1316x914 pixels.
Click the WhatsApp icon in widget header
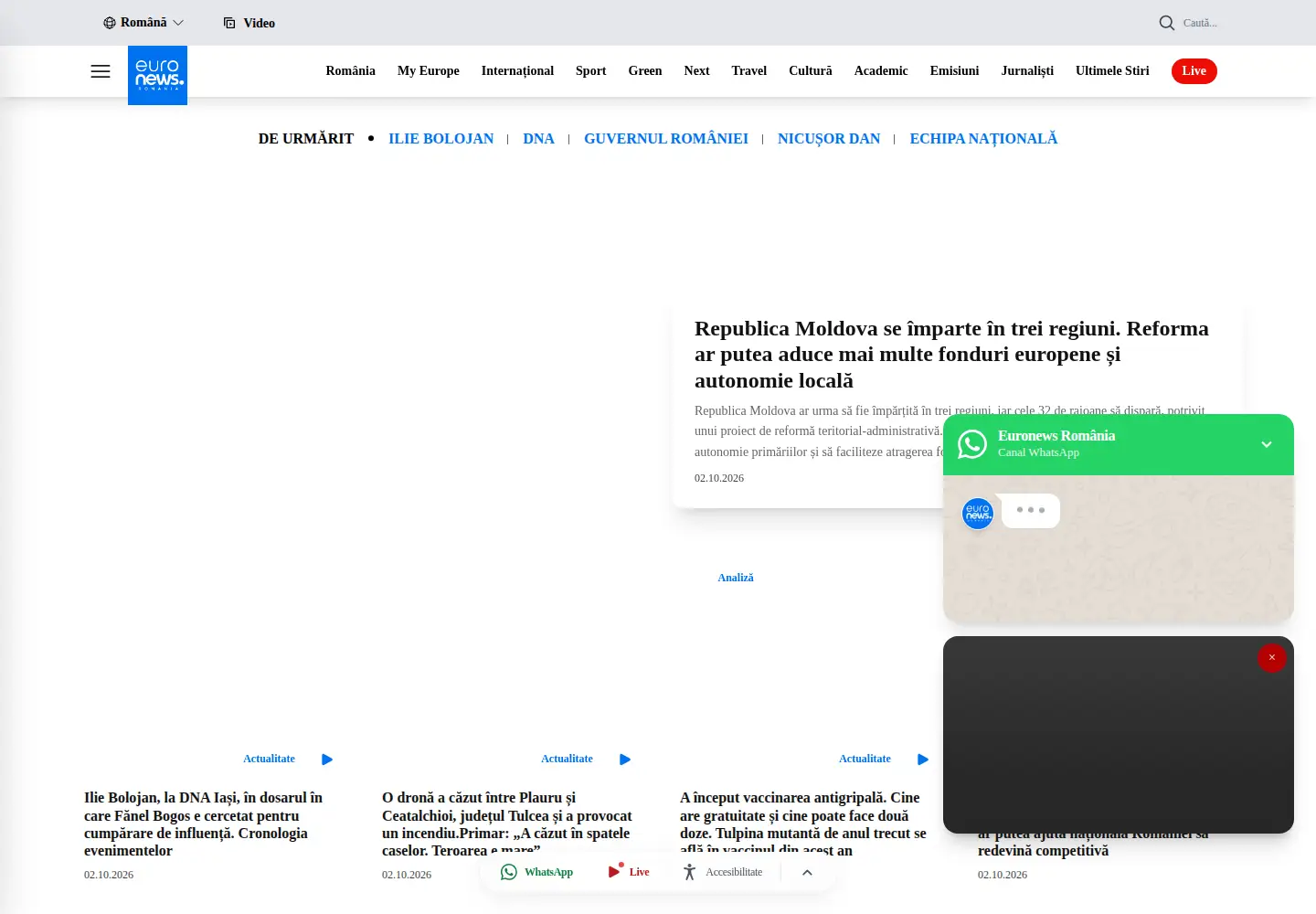click(972, 444)
